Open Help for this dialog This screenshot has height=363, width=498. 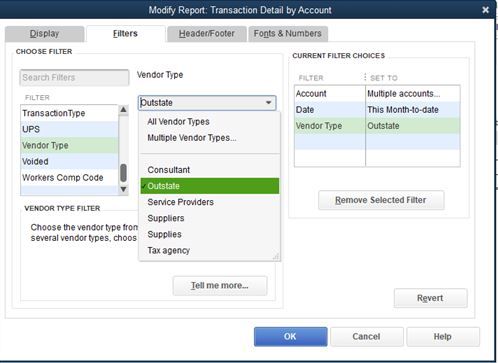click(x=443, y=337)
